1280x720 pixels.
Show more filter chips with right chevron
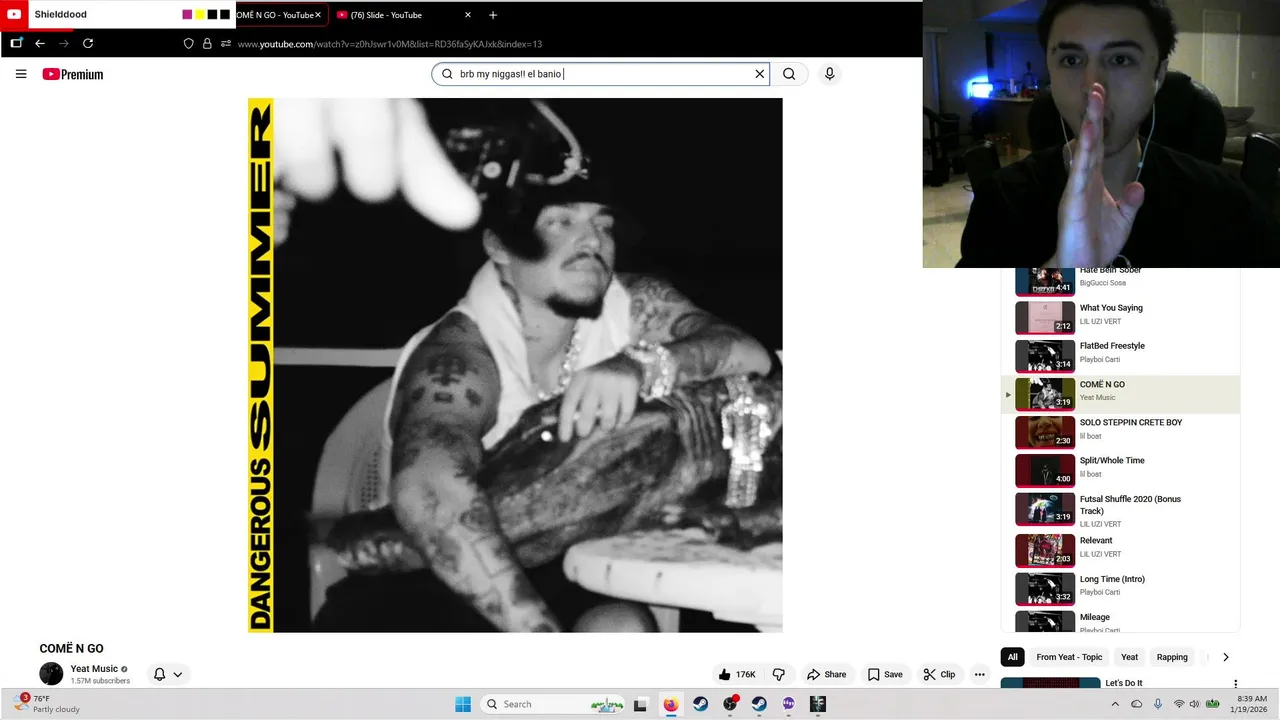[x=1226, y=657]
